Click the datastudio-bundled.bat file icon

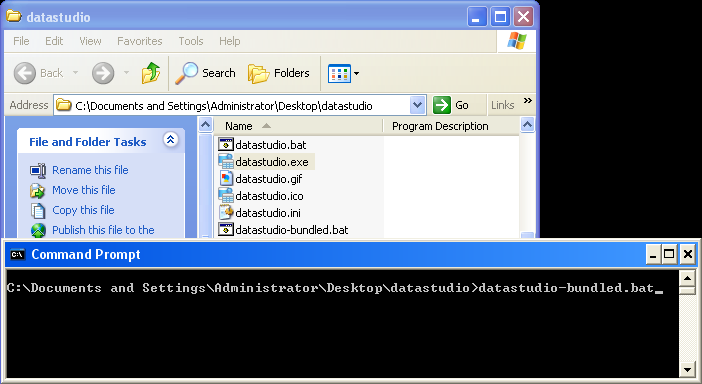coord(226,230)
